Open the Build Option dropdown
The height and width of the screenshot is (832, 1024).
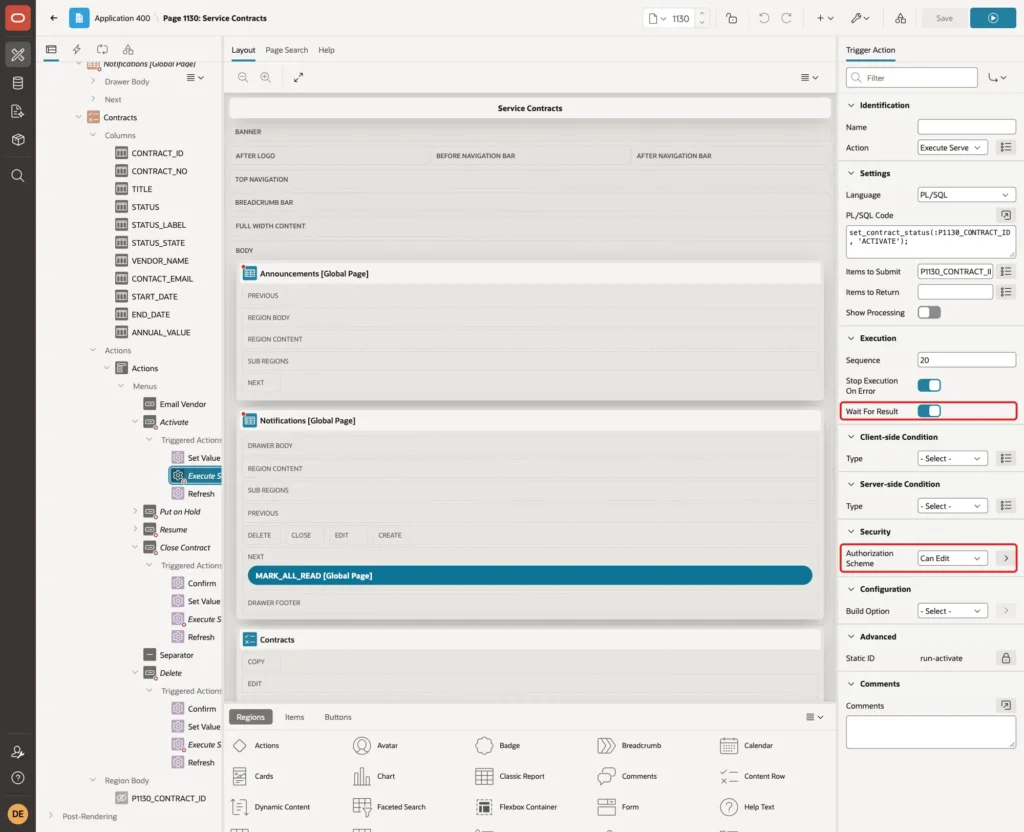pos(952,611)
